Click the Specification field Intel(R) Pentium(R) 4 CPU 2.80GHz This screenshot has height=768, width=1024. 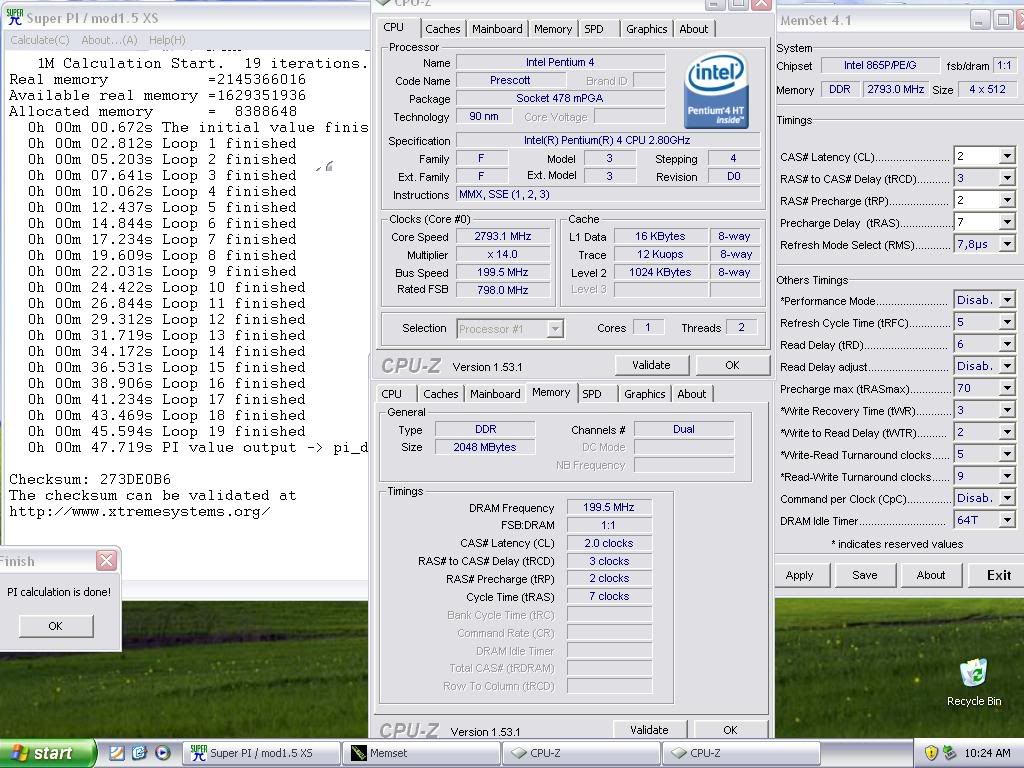pos(607,140)
